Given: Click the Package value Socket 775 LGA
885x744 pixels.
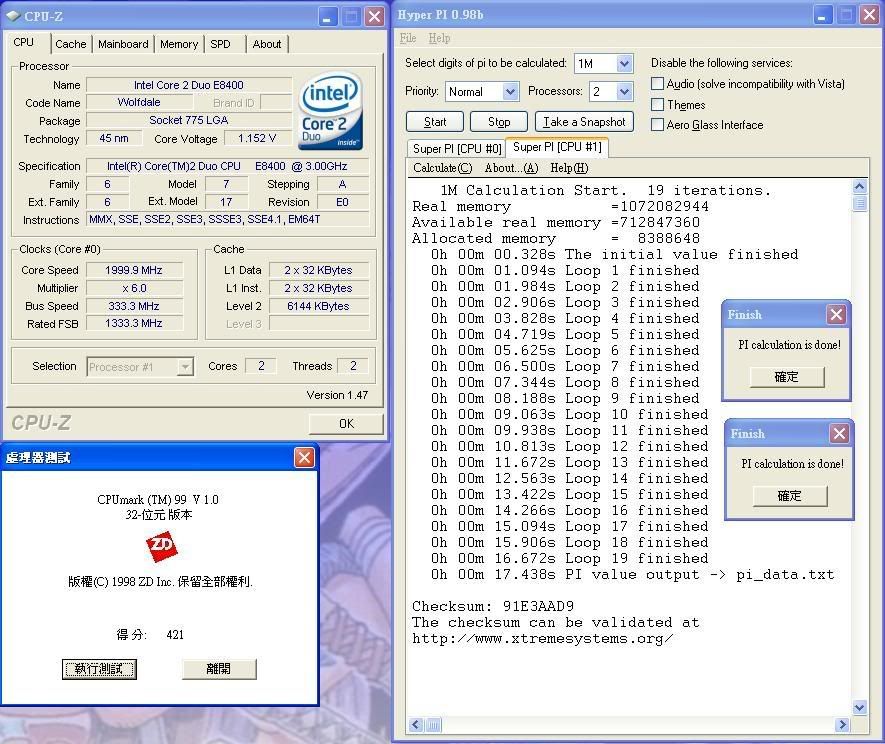Looking at the screenshot, I should (x=189, y=120).
